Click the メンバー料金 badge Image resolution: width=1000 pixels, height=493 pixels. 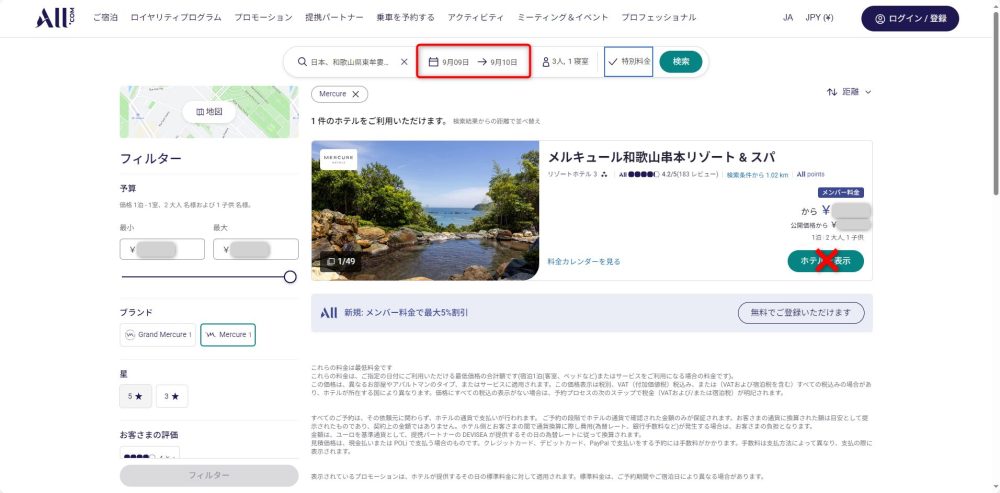(x=841, y=192)
